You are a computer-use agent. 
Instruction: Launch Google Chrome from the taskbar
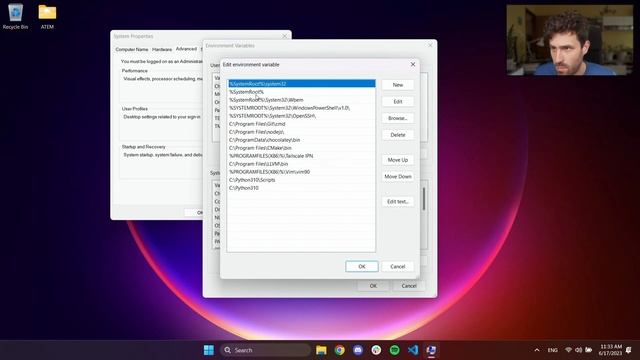pos(340,350)
